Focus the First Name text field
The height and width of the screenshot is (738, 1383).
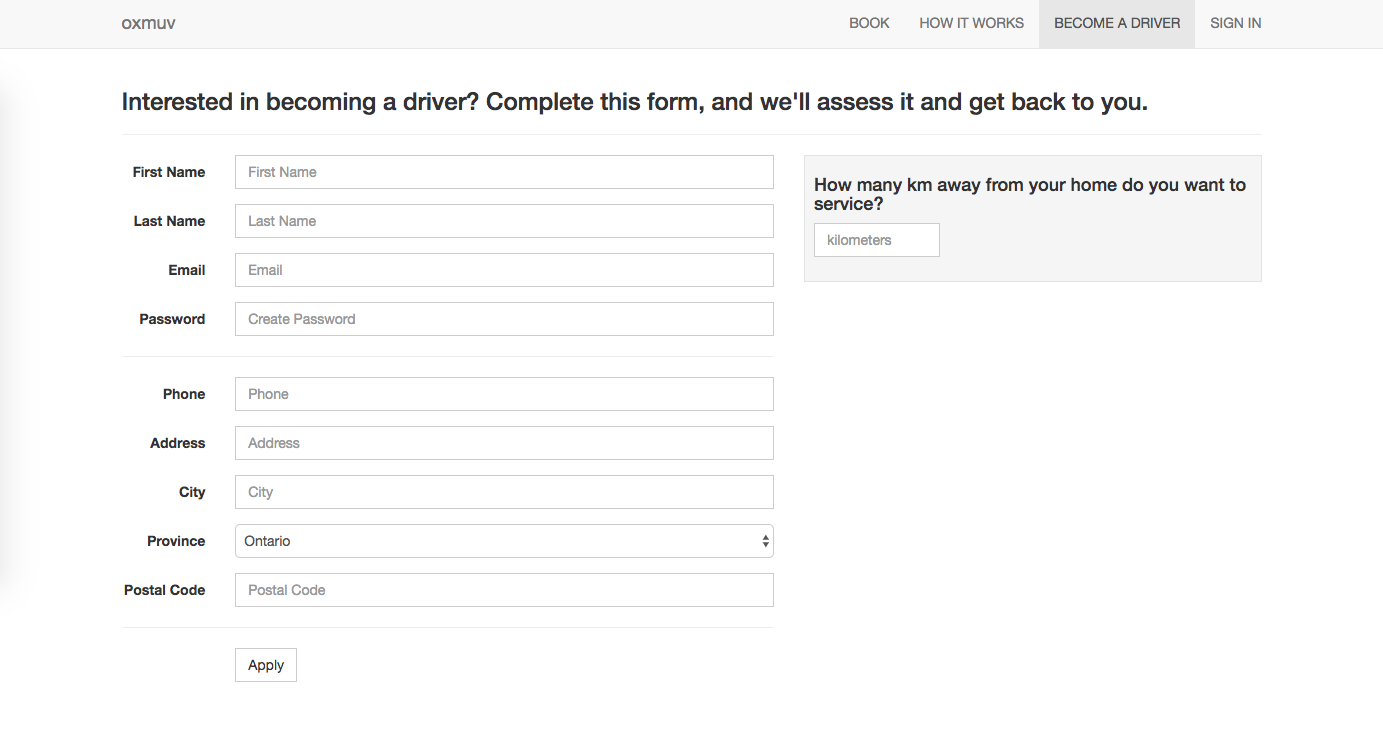[x=504, y=172]
